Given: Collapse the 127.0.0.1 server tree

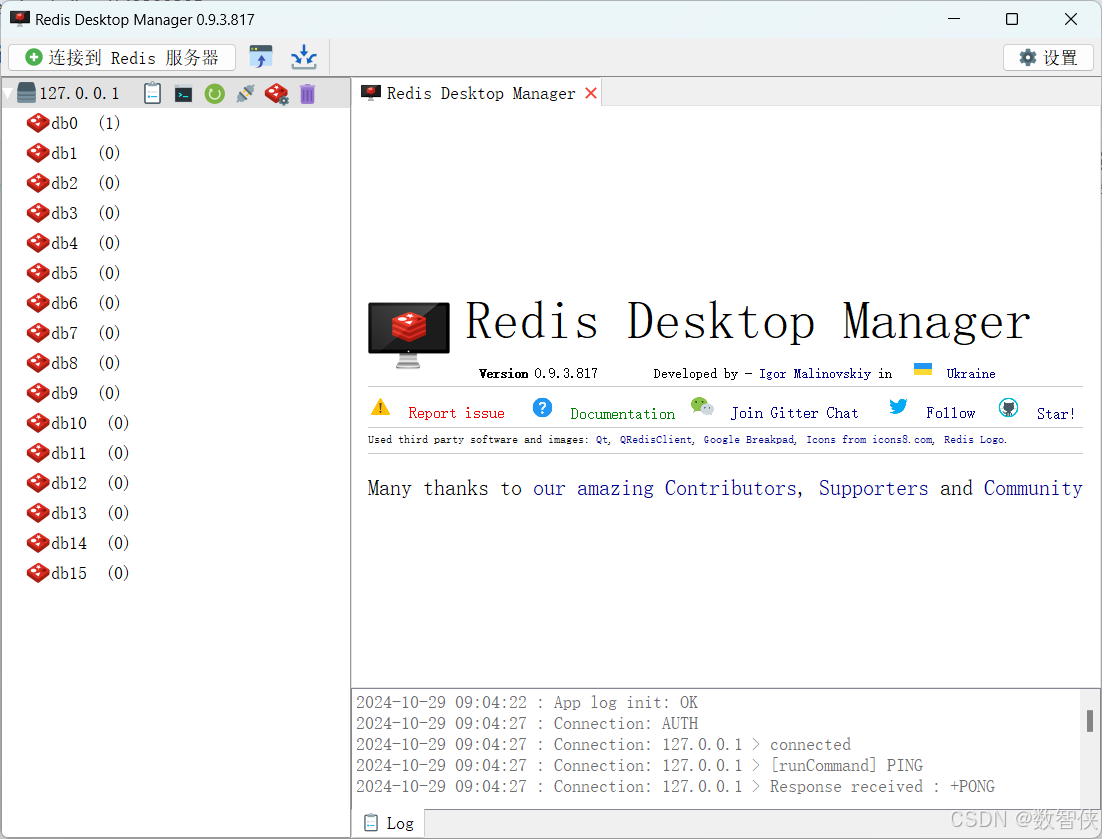Looking at the screenshot, I should tap(10, 93).
